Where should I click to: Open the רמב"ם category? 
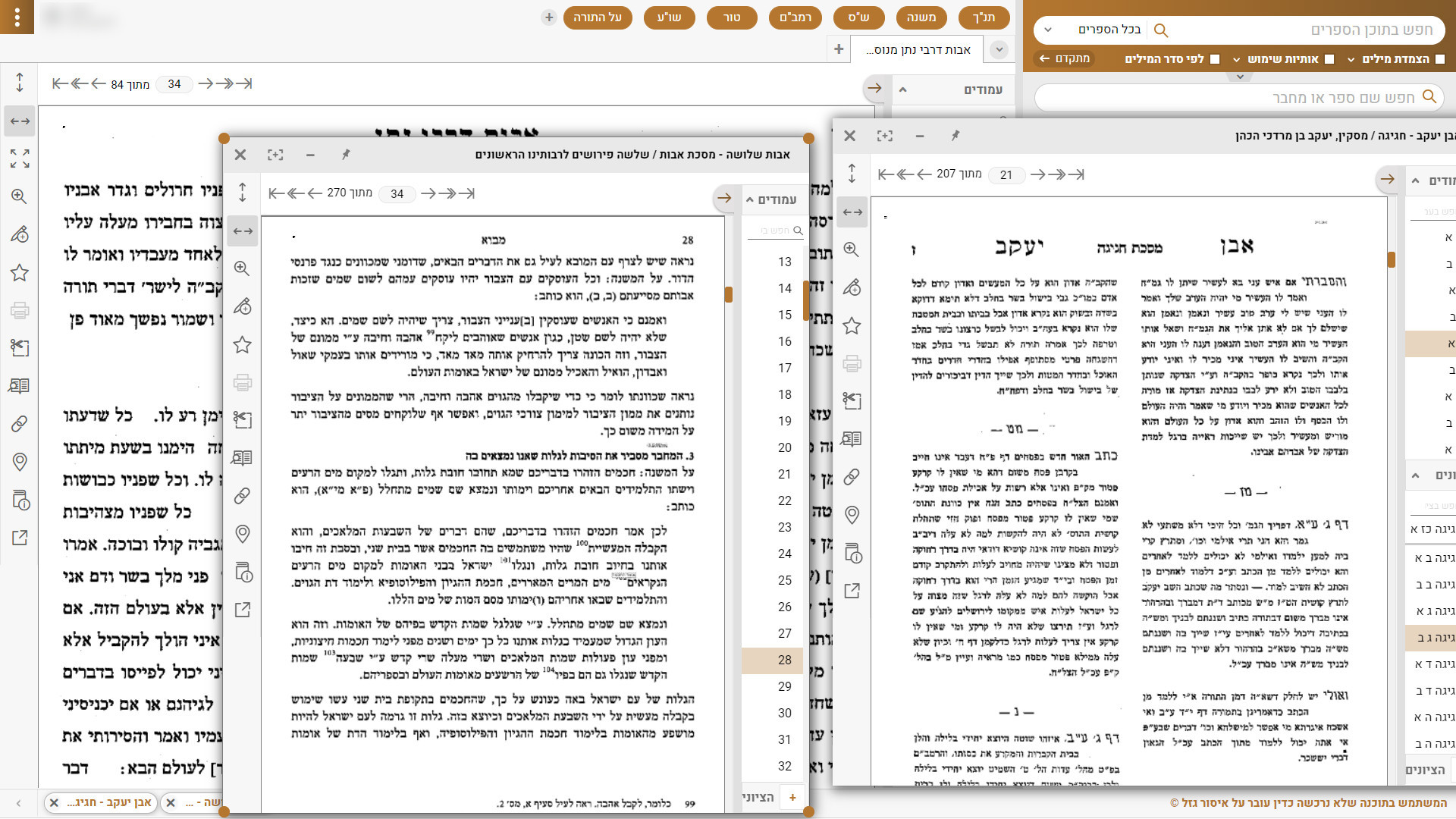(795, 17)
